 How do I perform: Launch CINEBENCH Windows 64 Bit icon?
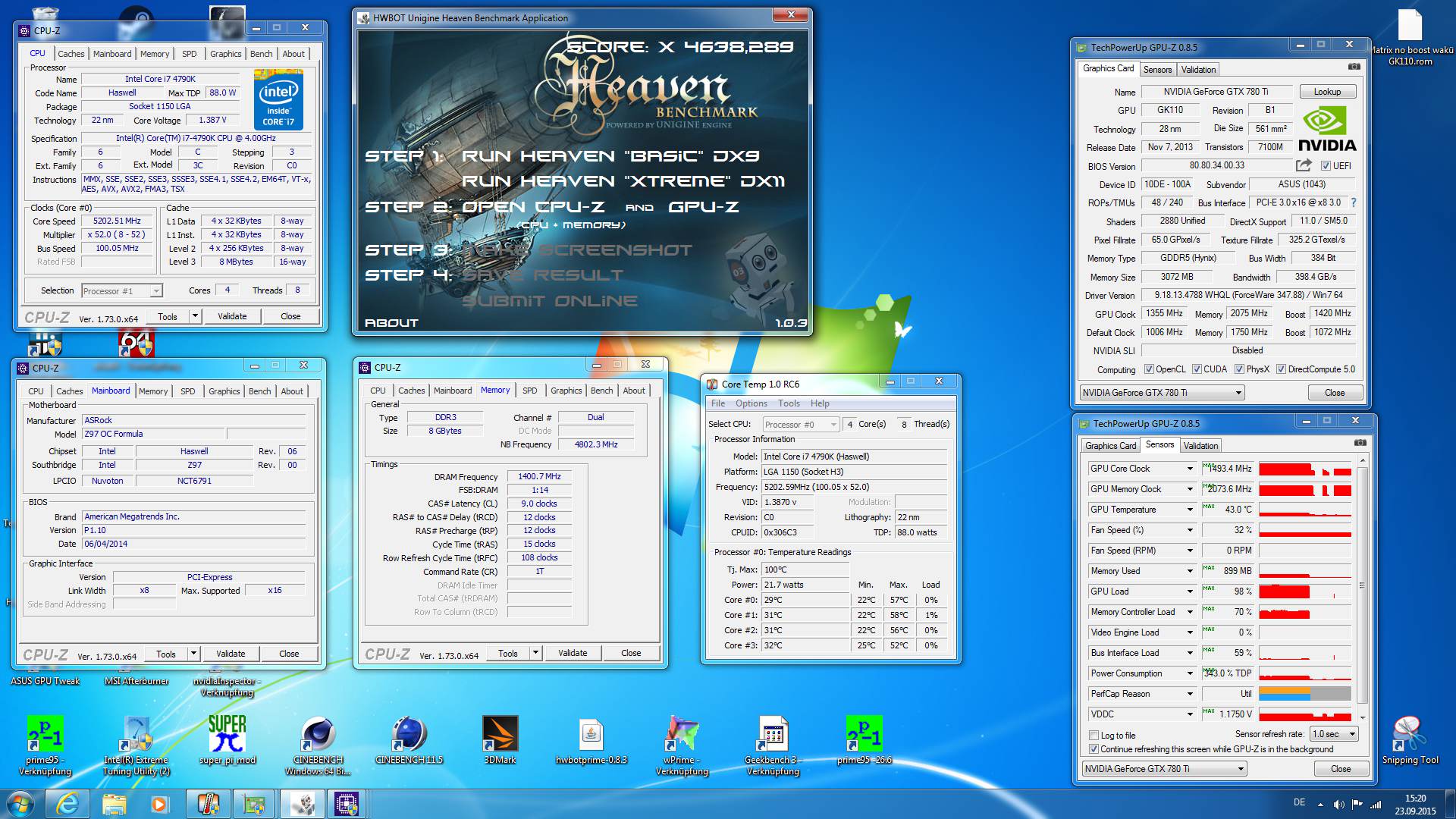click(x=318, y=734)
